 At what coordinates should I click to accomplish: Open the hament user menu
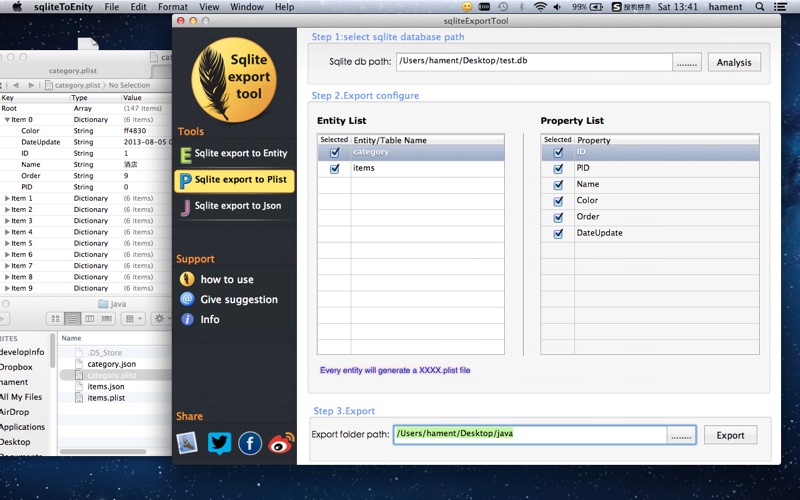[x=725, y=7]
